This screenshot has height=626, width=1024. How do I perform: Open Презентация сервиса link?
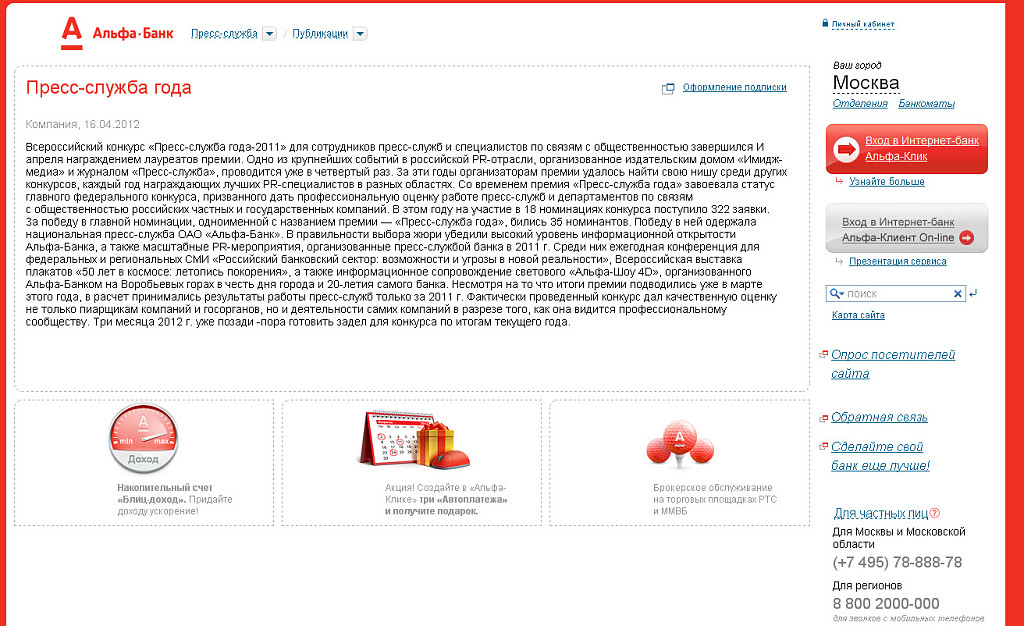tap(898, 261)
